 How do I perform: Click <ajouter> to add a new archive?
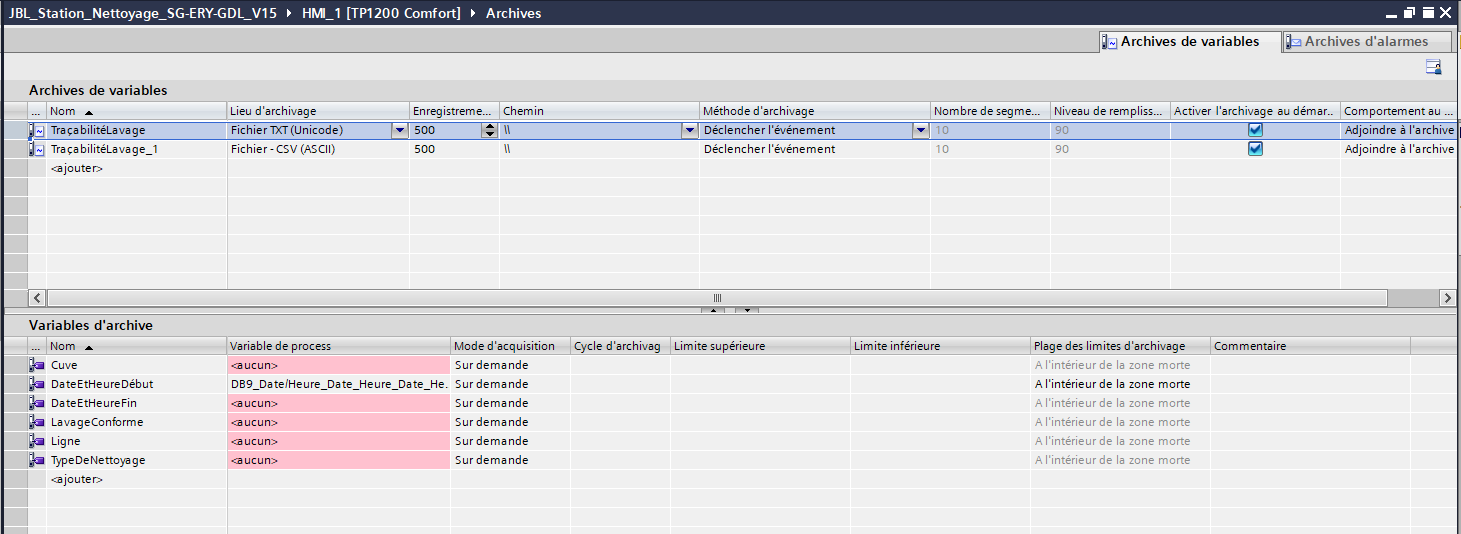77,168
